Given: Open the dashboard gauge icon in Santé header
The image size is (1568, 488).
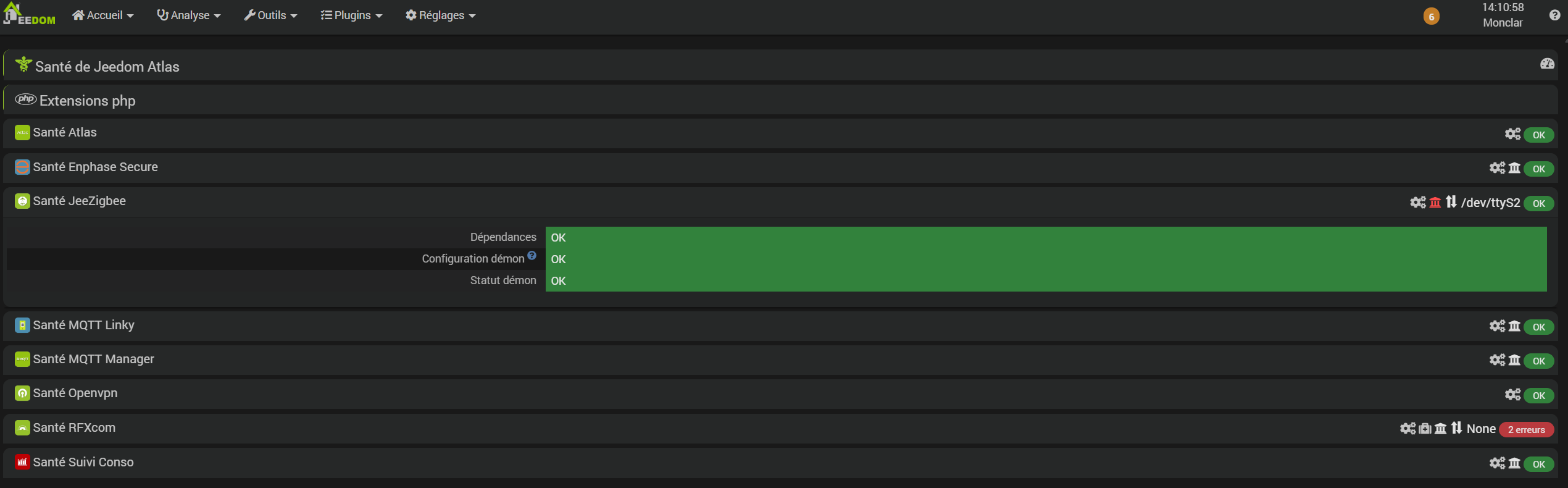Looking at the screenshot, I should (x=1547, y=64).
